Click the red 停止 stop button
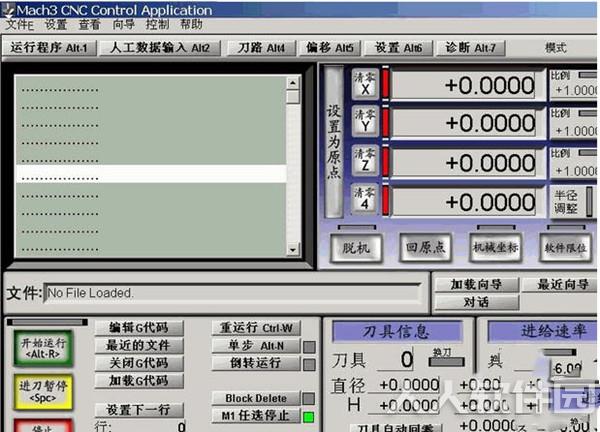This screenshot has width=600, height=432. click(43, 425)
